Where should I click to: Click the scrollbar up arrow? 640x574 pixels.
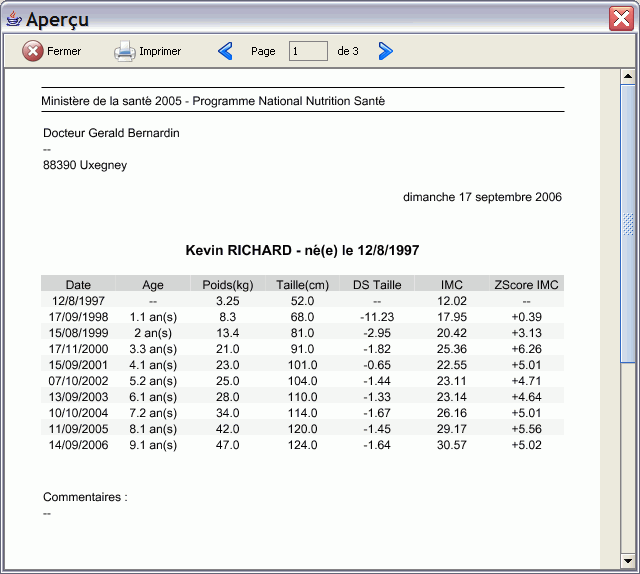point(628,76)
